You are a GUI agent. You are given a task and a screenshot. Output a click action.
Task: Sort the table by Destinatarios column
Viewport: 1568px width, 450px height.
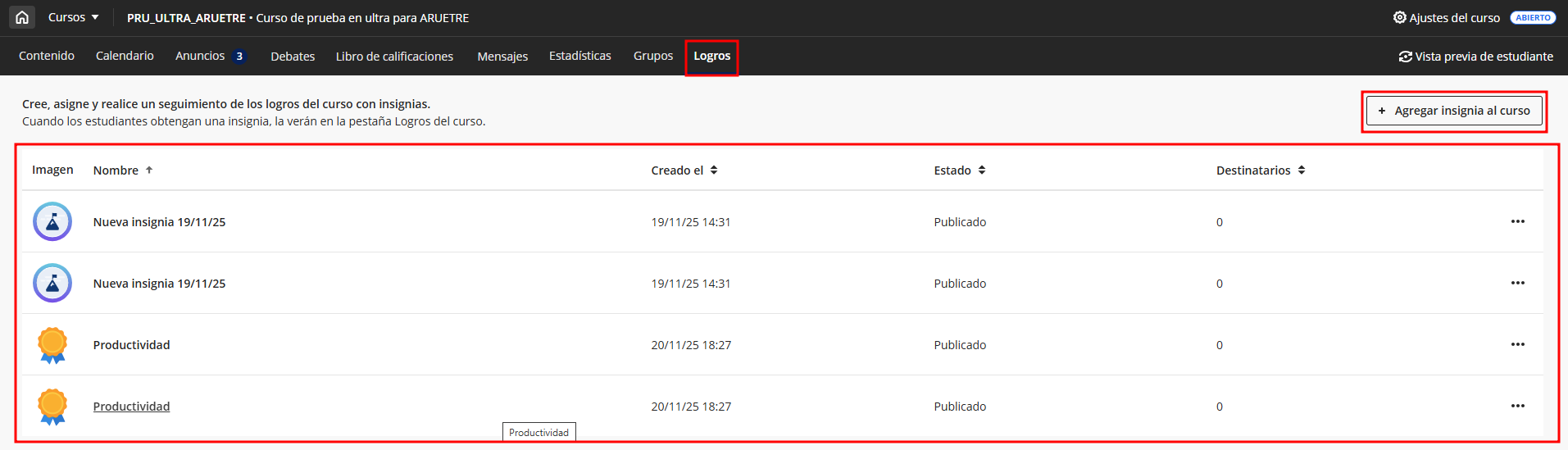click(1260, 170)
